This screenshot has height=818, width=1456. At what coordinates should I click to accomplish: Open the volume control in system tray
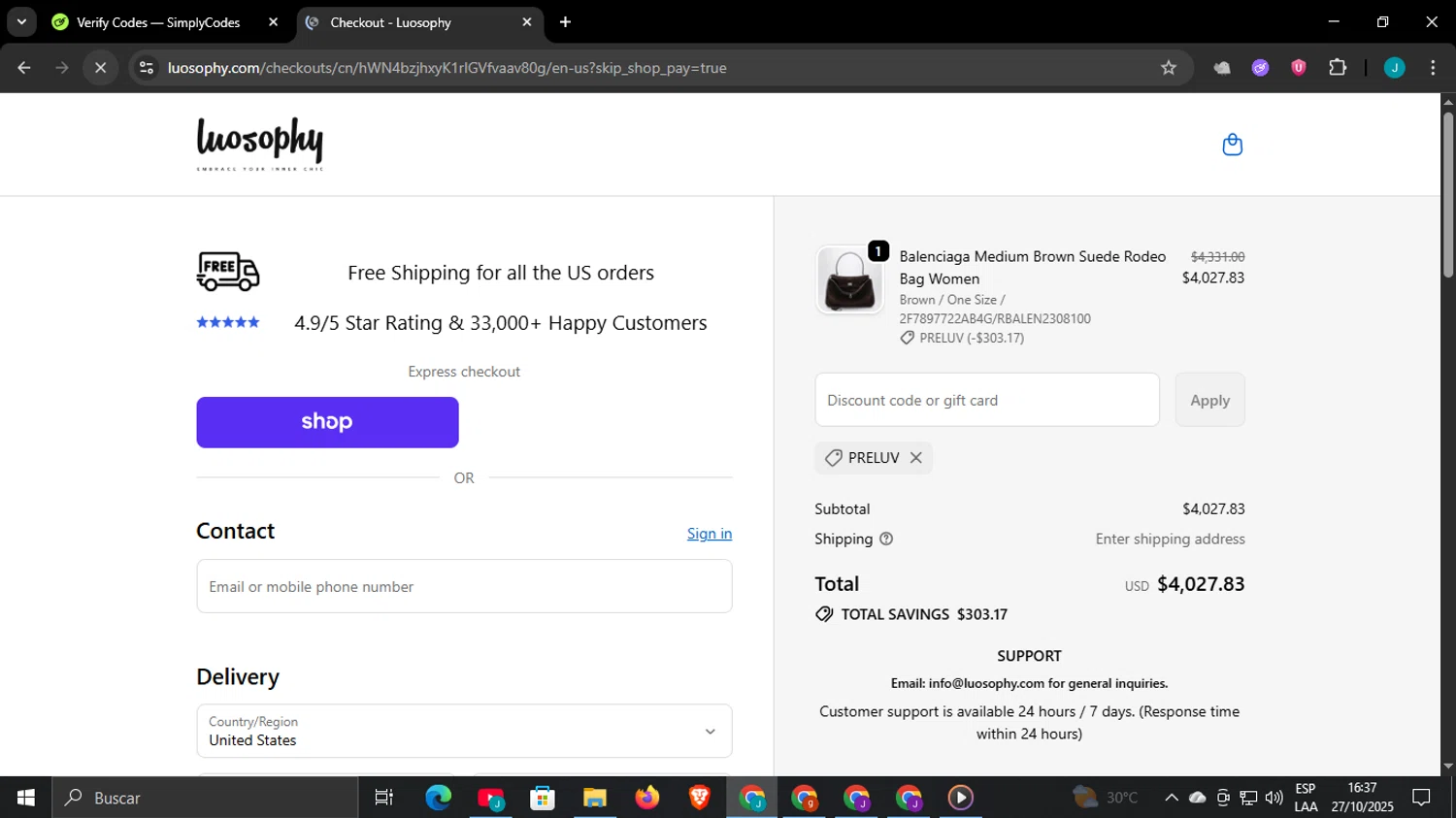(1274, 798)
